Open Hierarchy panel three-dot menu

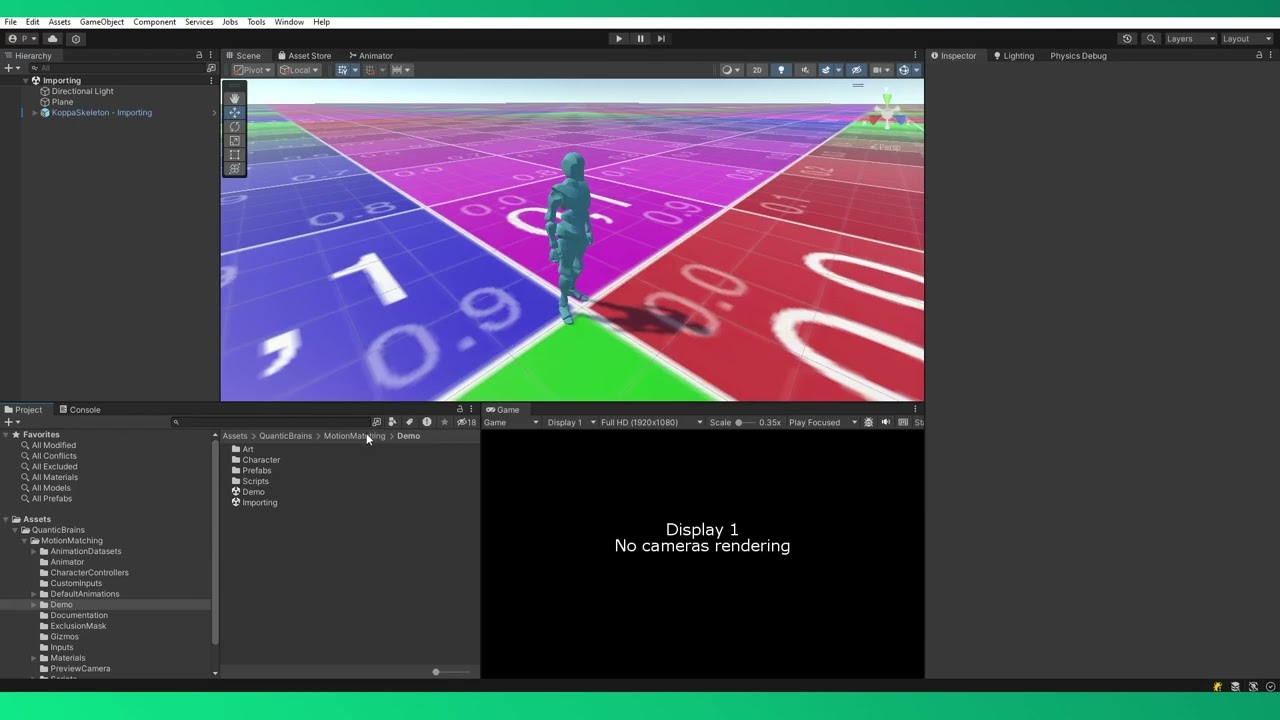point(210,55)
